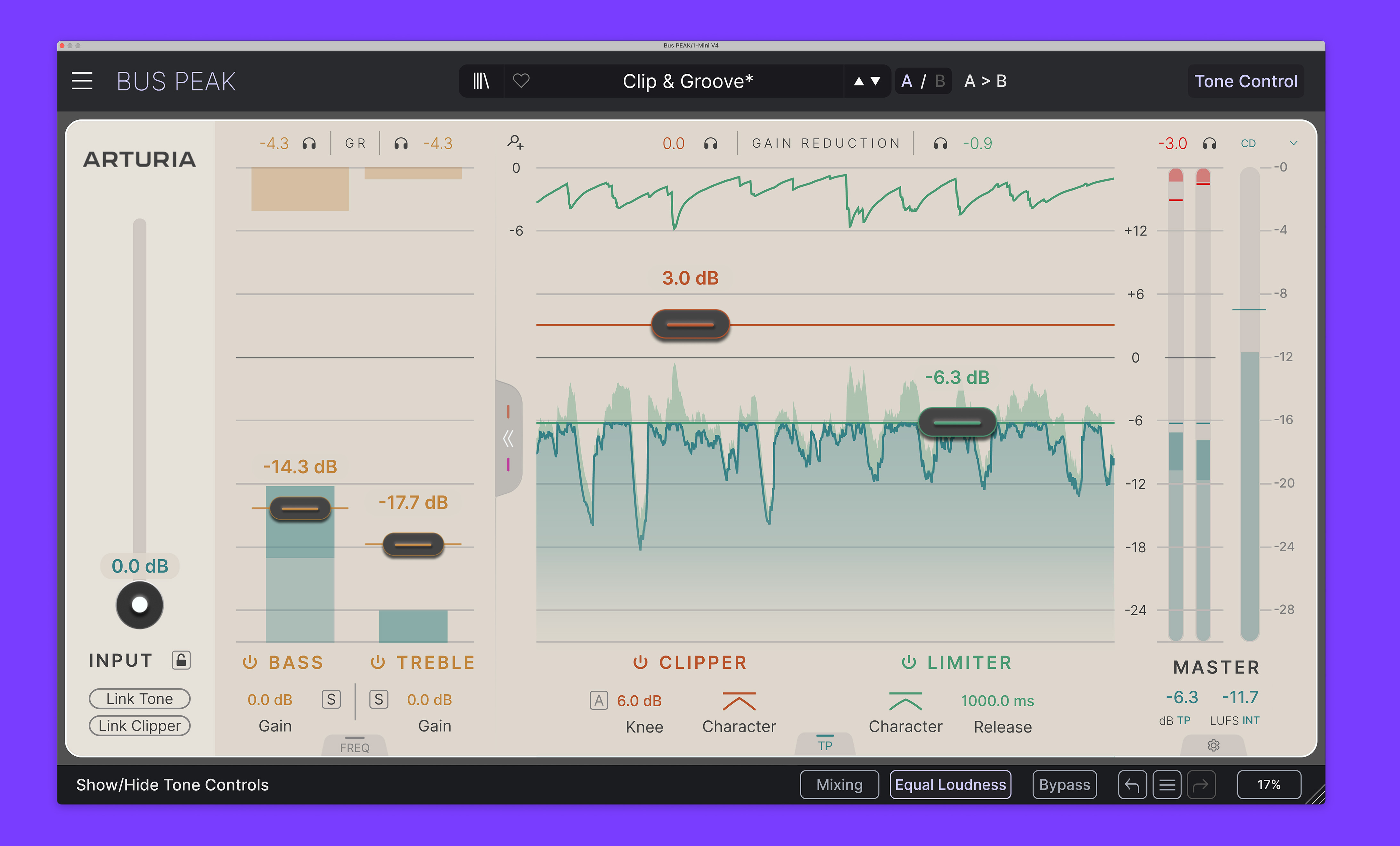Open the hamburger main menu

82,81
